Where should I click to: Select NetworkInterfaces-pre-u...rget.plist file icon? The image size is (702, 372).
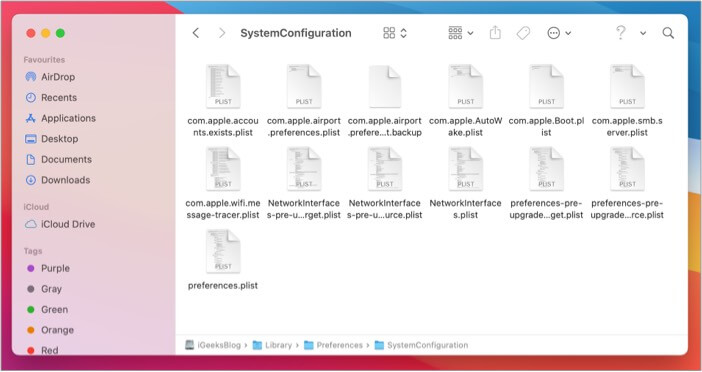pyautogui.click(x=304, y=169)
